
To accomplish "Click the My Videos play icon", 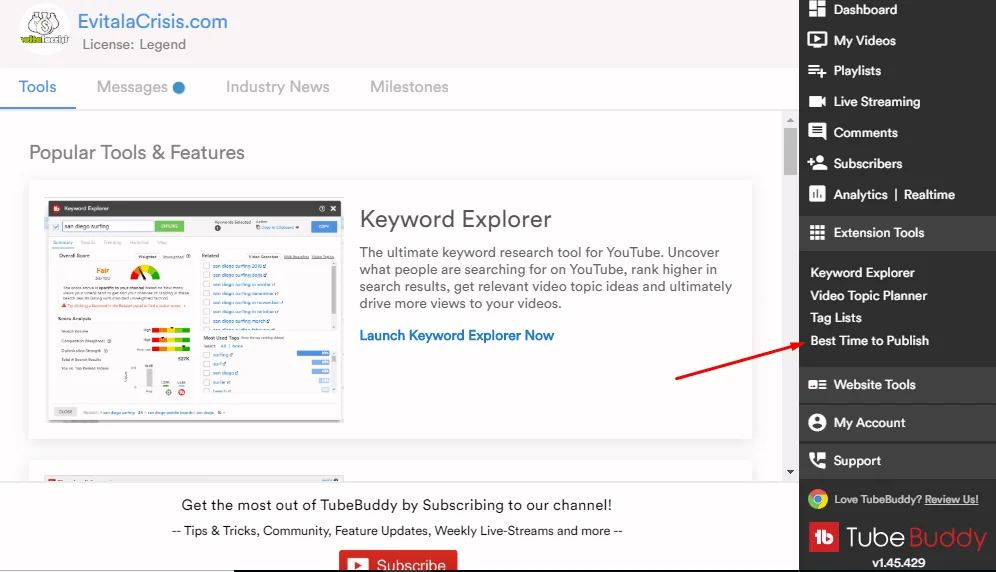I will [817, 40].
